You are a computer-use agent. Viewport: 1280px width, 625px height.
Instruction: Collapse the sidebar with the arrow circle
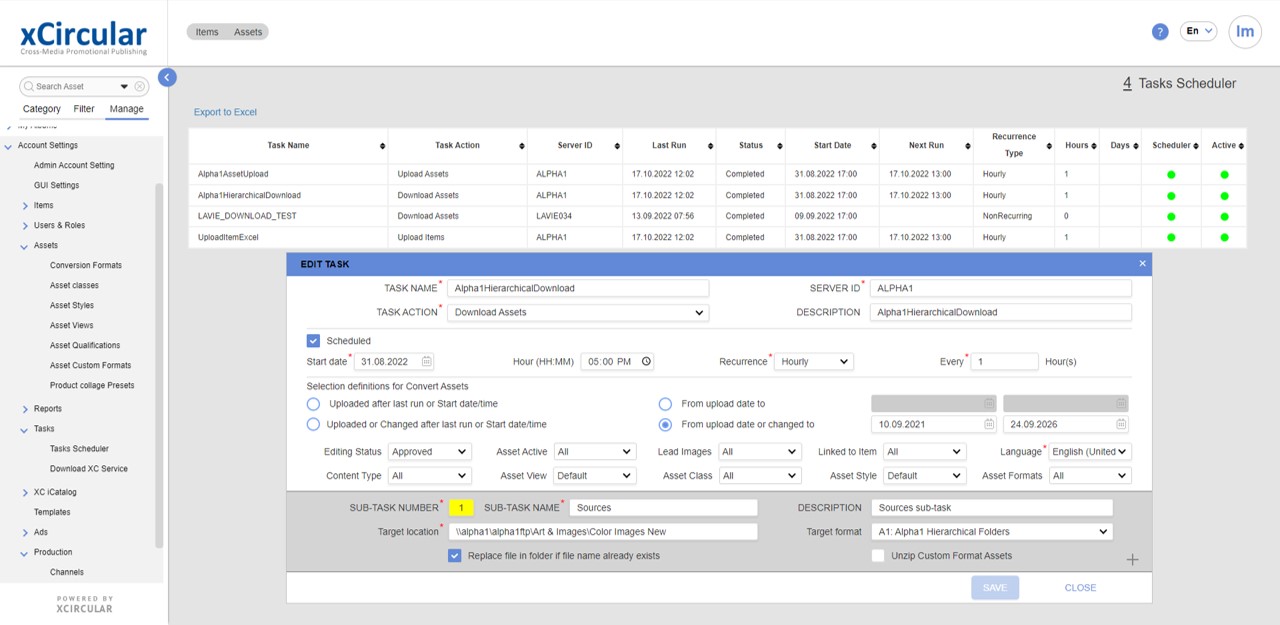point(167,77)
